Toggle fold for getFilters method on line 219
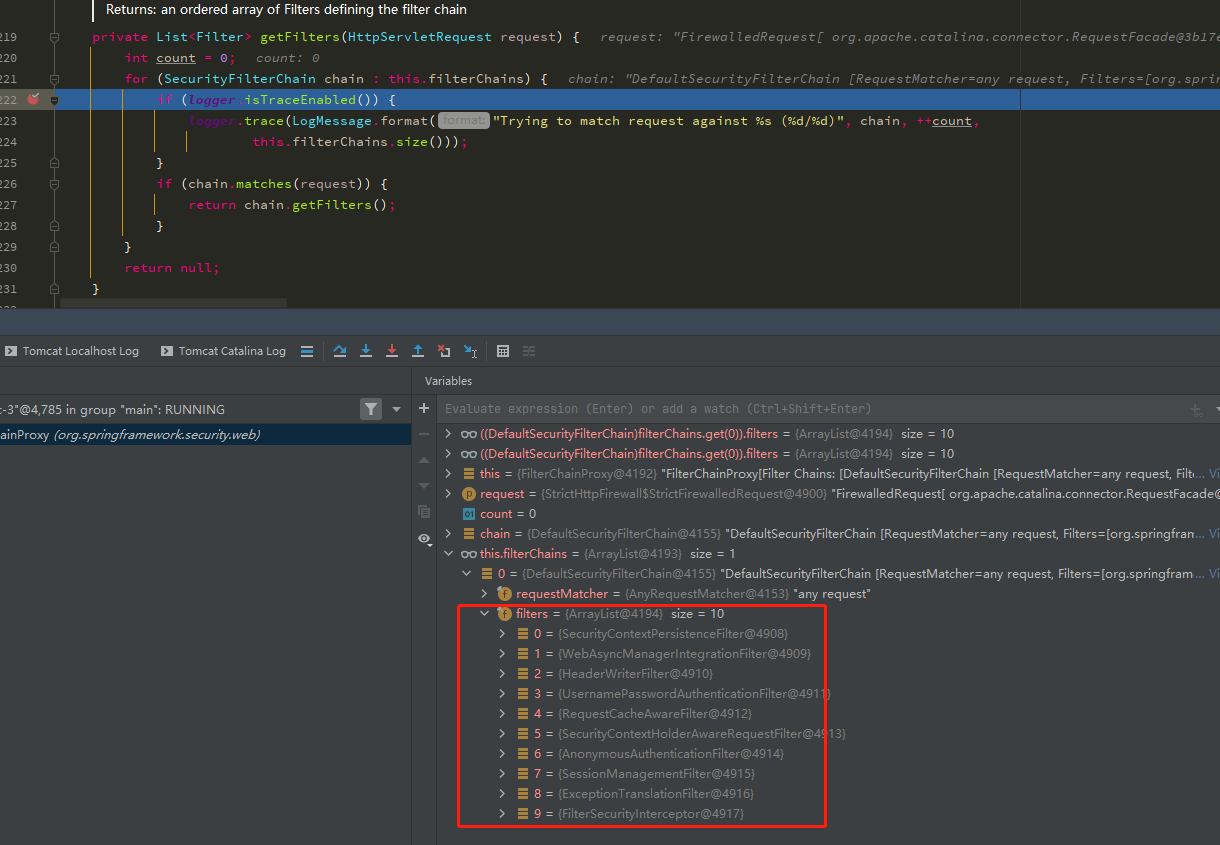 54,37
